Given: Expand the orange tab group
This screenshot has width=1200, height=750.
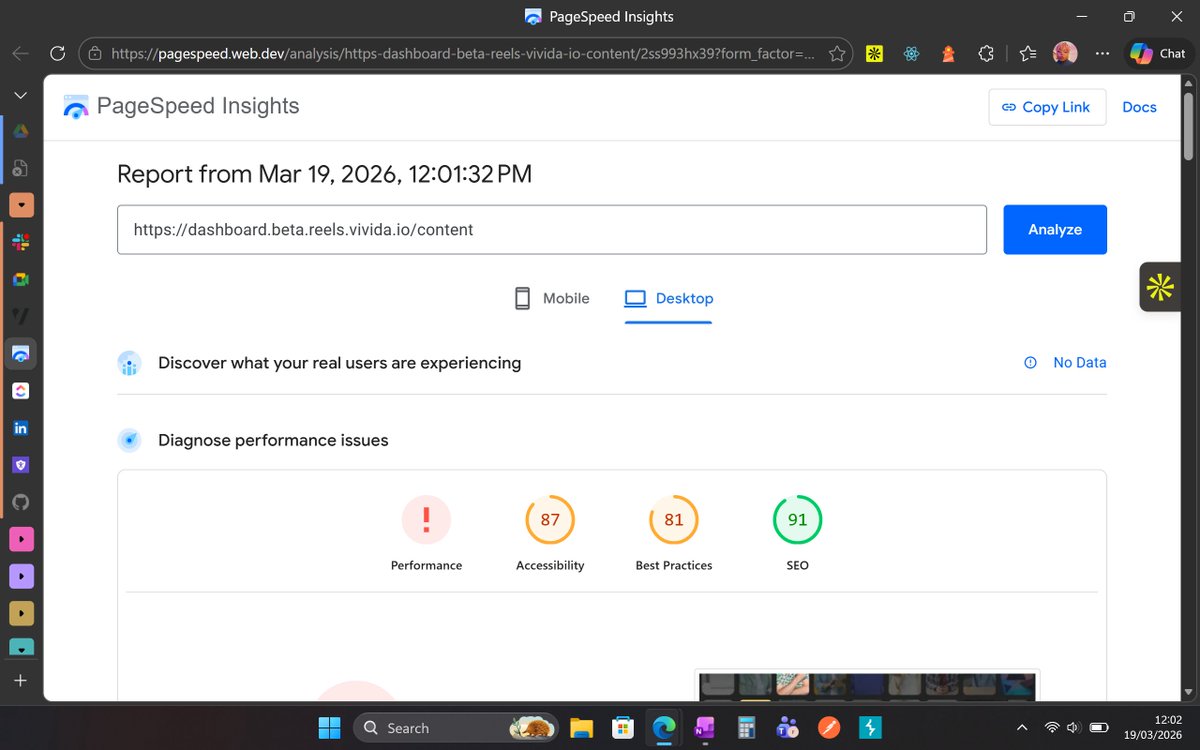Looking at the screenshot, I should coord(21,205).
